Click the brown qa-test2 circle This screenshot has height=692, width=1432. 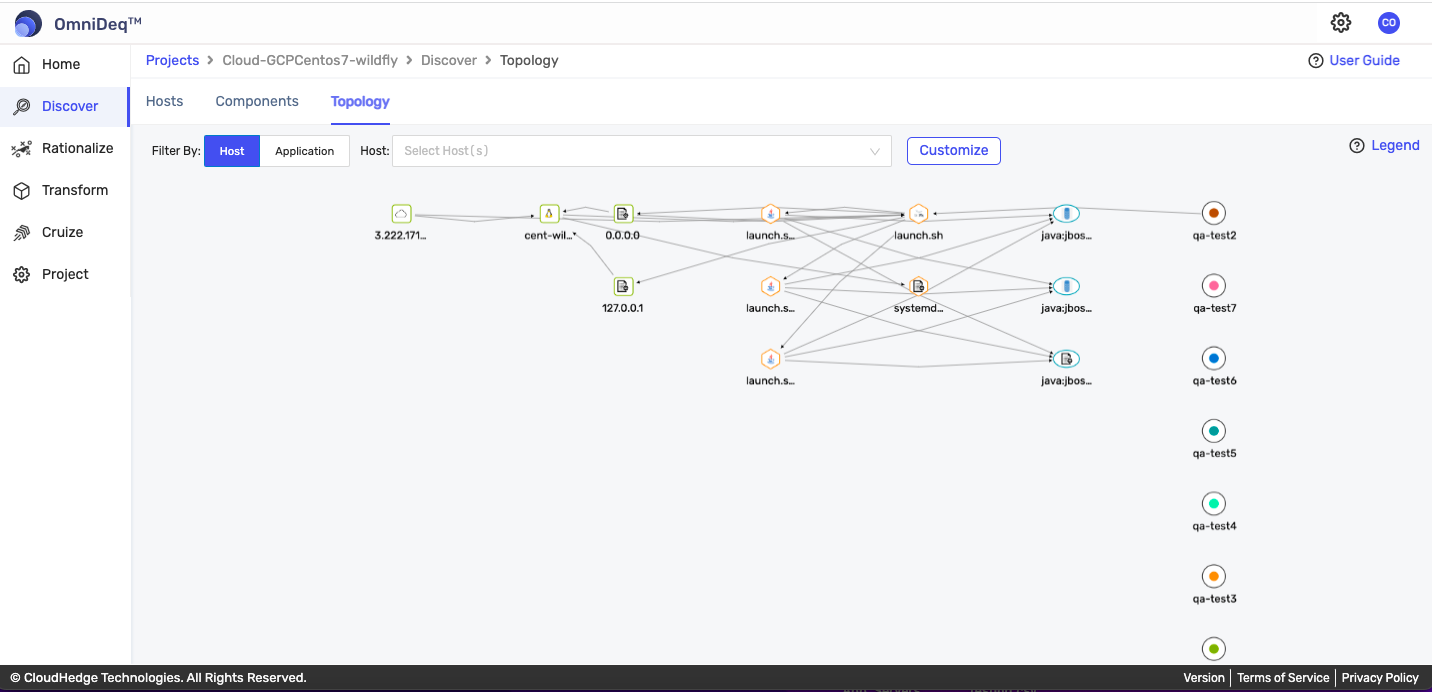pos(1214,213)
